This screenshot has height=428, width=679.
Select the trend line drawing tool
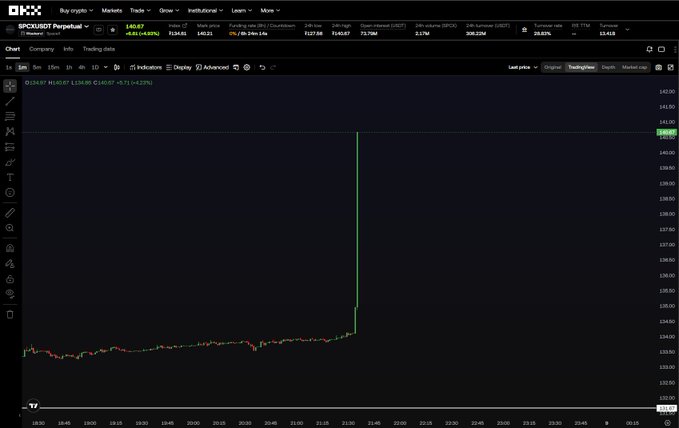10,101
